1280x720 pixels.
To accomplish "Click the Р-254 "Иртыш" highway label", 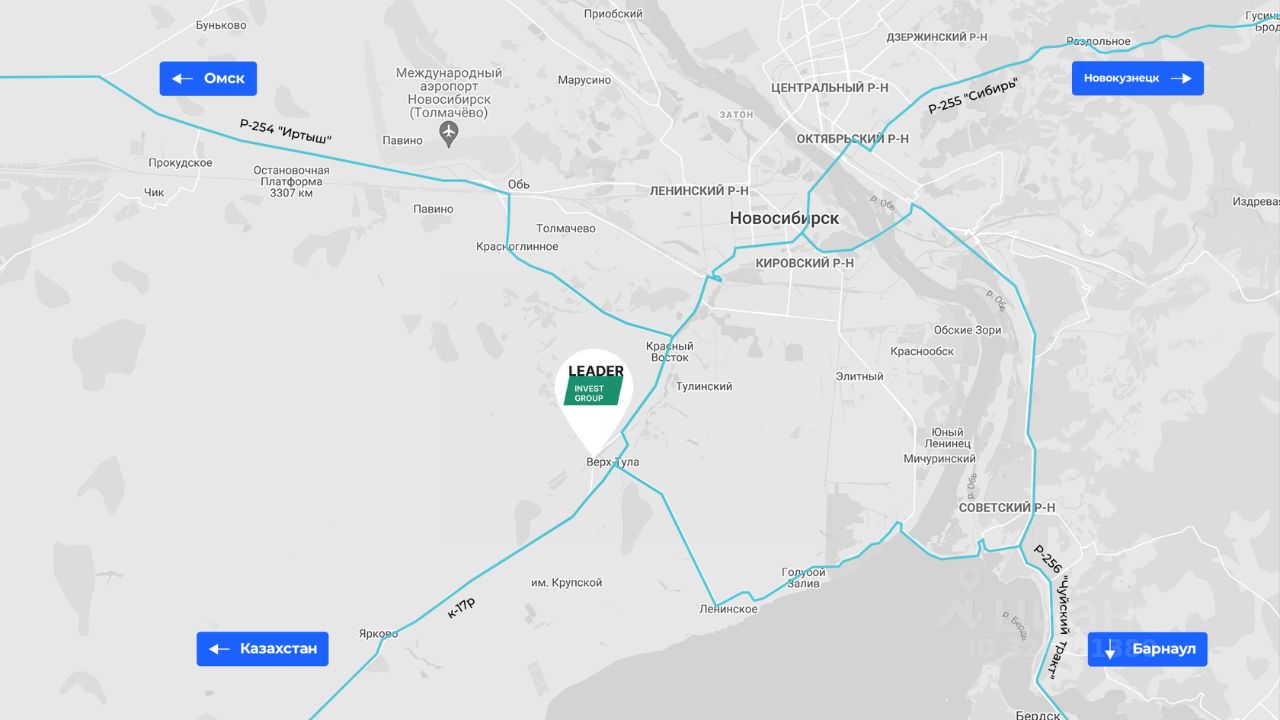I will (x=285, y=131).
